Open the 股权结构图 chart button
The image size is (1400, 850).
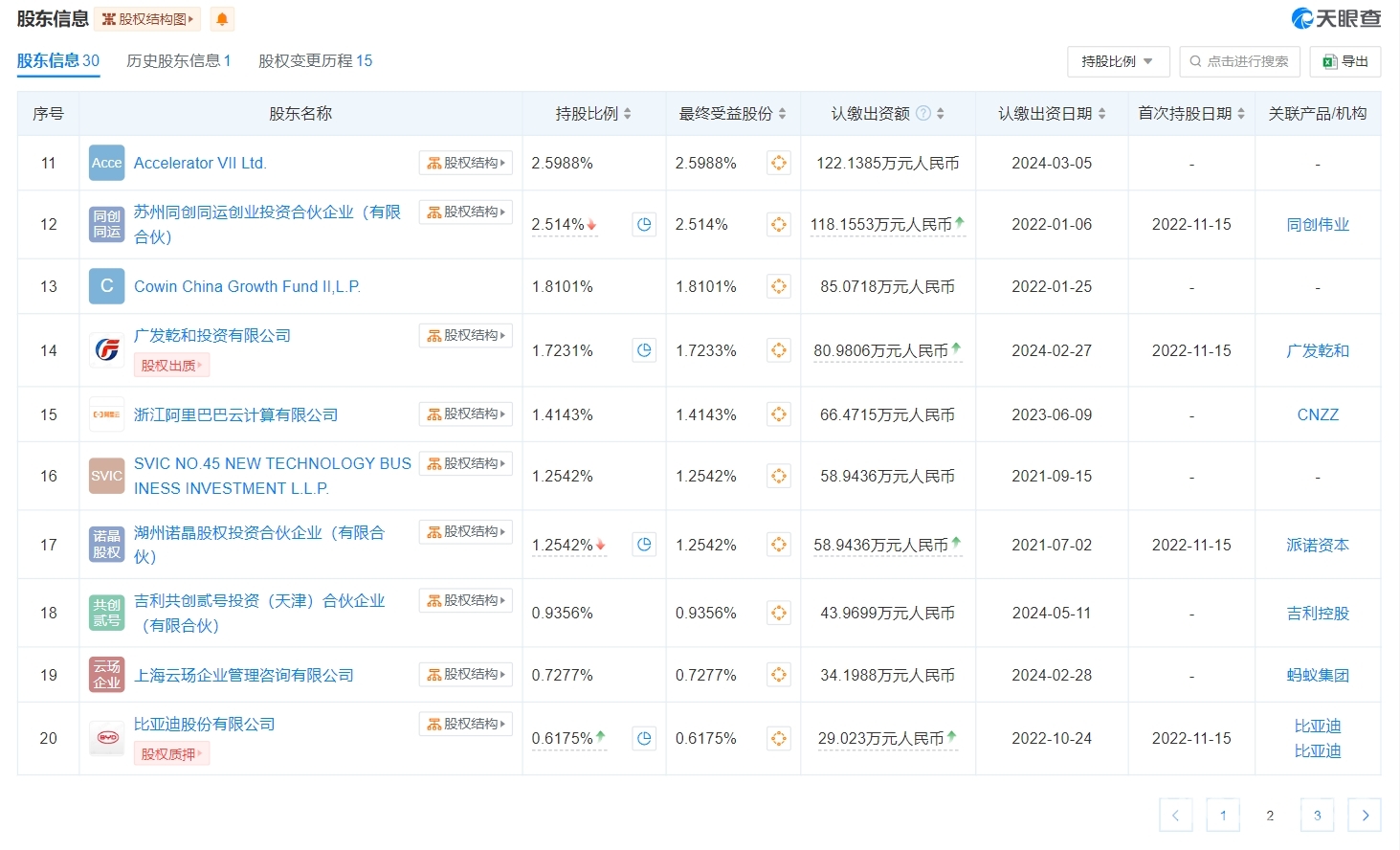pos(148,19)
